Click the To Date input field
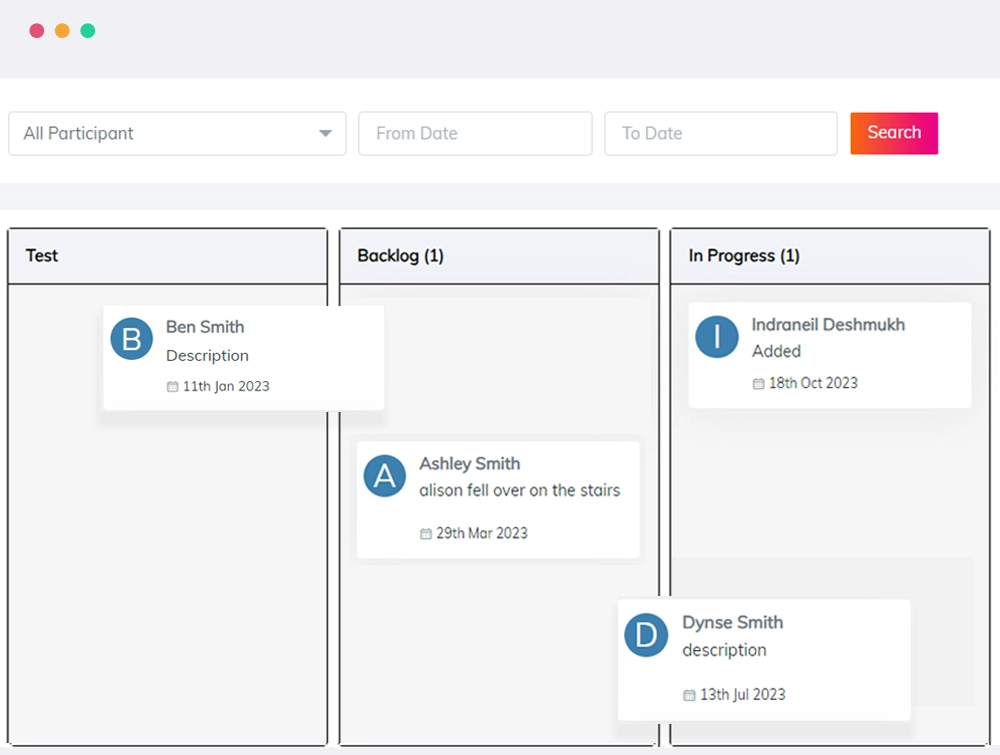The image size is (1000, 755). (x=720, y=133)
